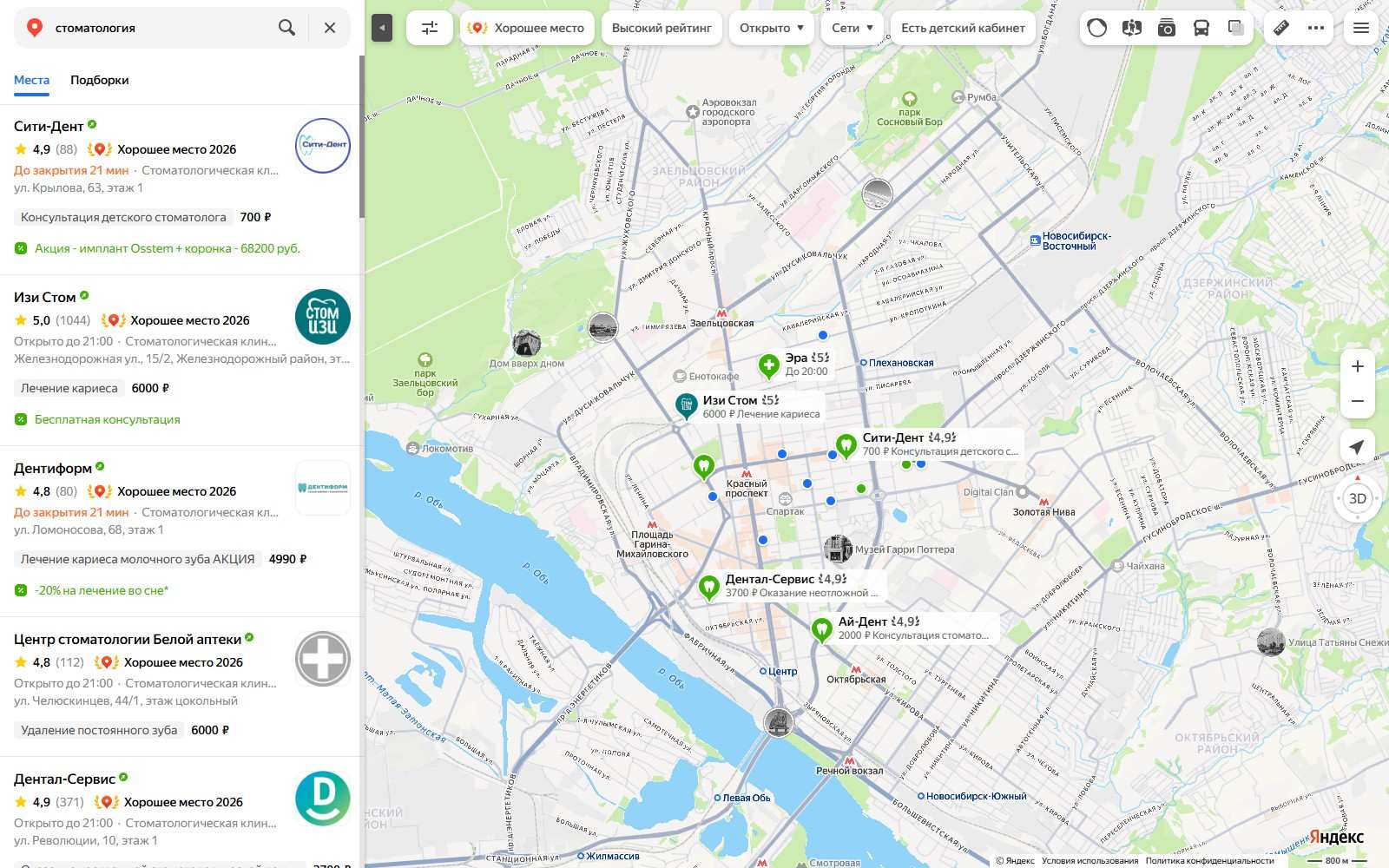Viewport: 1389px width, 868px height.
Task: Open the hamburger main menu
Action: (x=1361, y=28)
